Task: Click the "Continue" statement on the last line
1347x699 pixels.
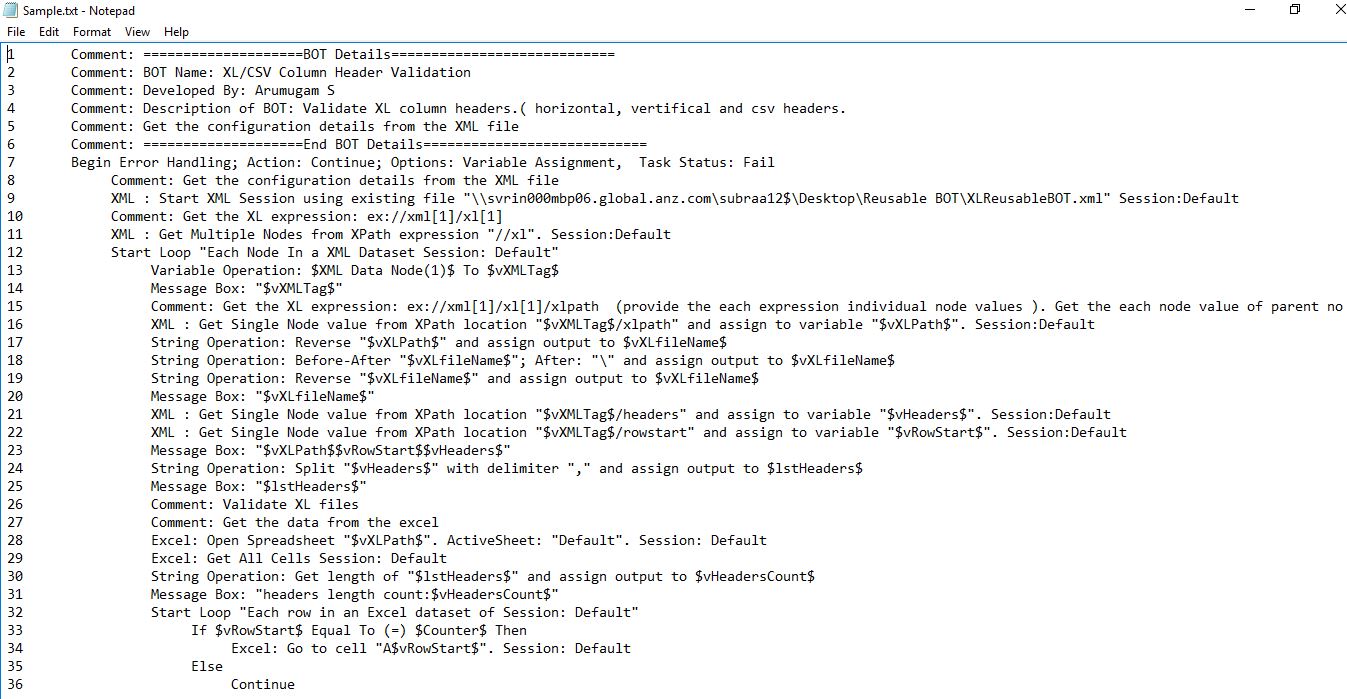Action: 262,684
